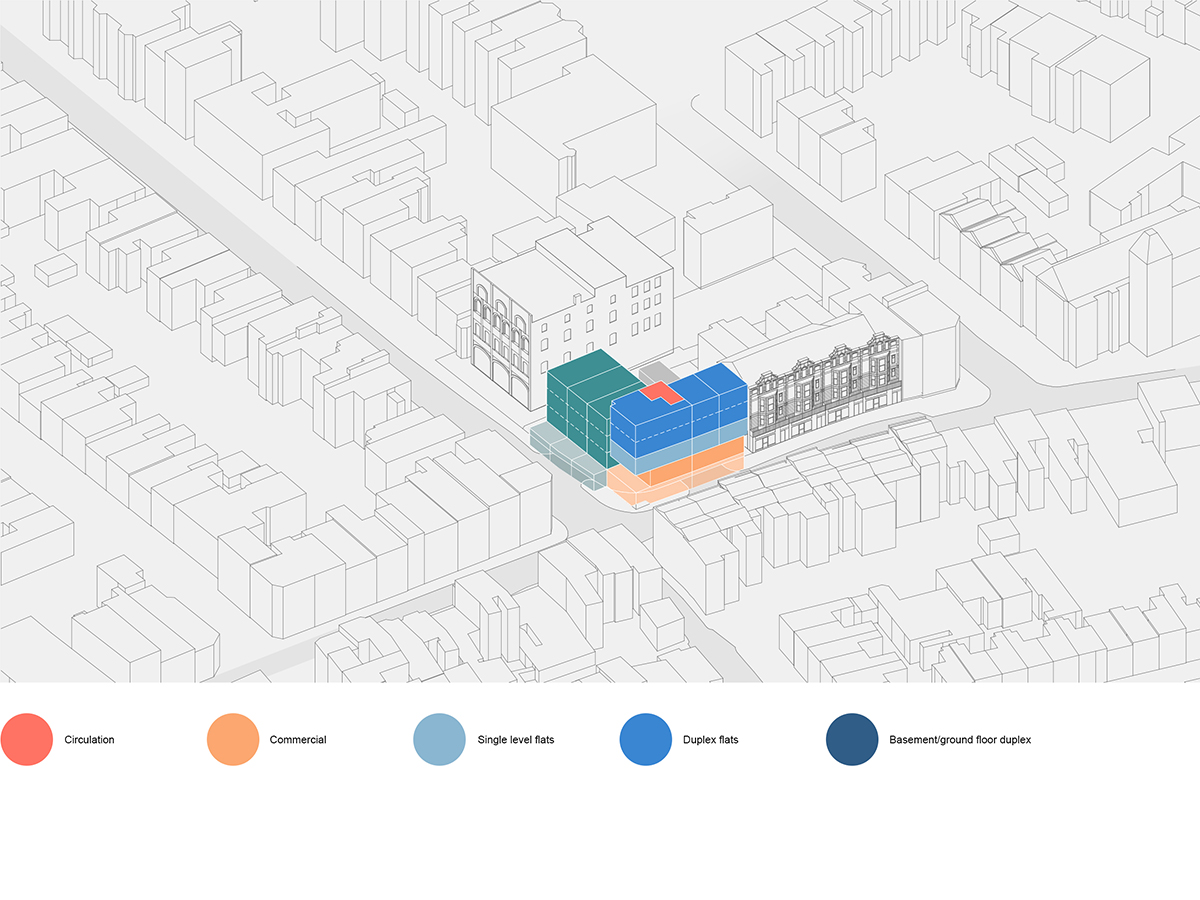
Task: Select the 'Basement/ground floor duplex' label
Action: (x=960, y=740)
